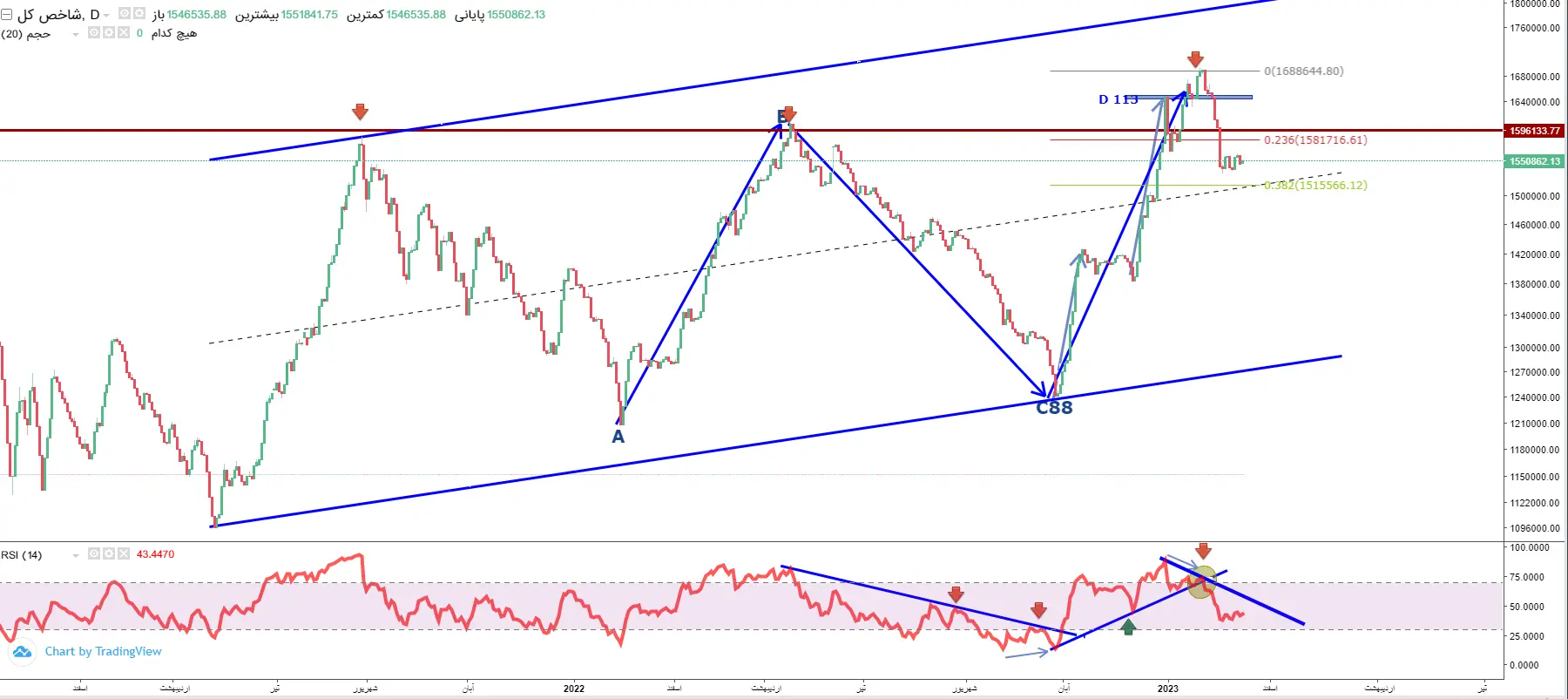Select the 0.382(1515566.12) Fibonacci level label
This screenshot has width=1568, height=699.
click(x=1315, y=186)
